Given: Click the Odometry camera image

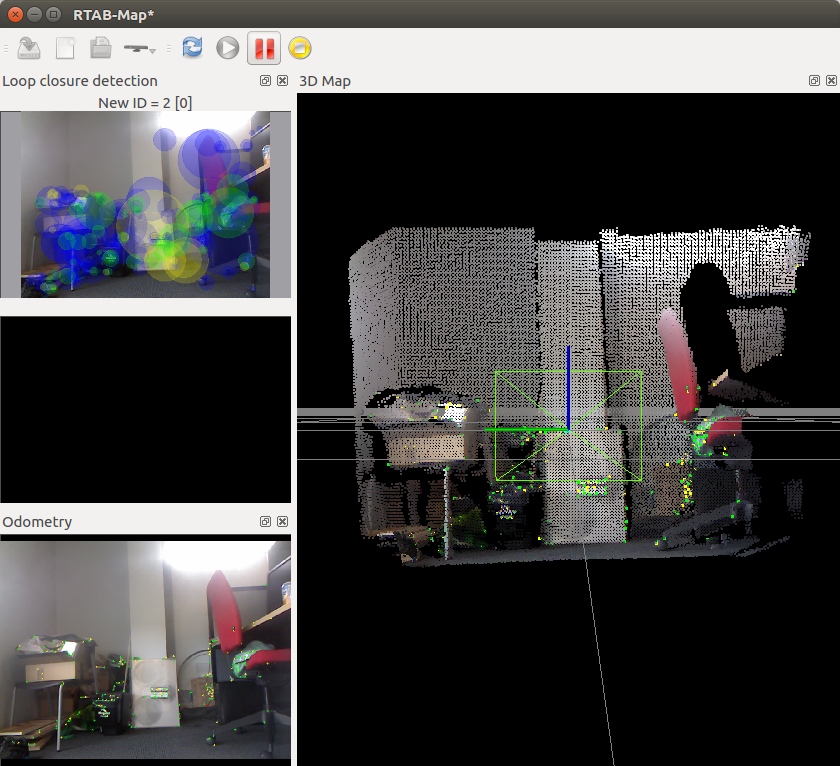Looking at the screenshot, I should click(146, 650).
